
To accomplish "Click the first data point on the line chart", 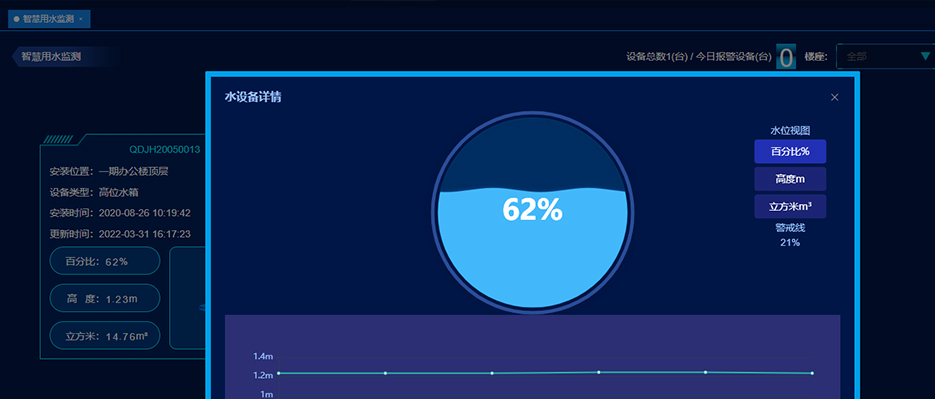I will [x=278, y=373].
